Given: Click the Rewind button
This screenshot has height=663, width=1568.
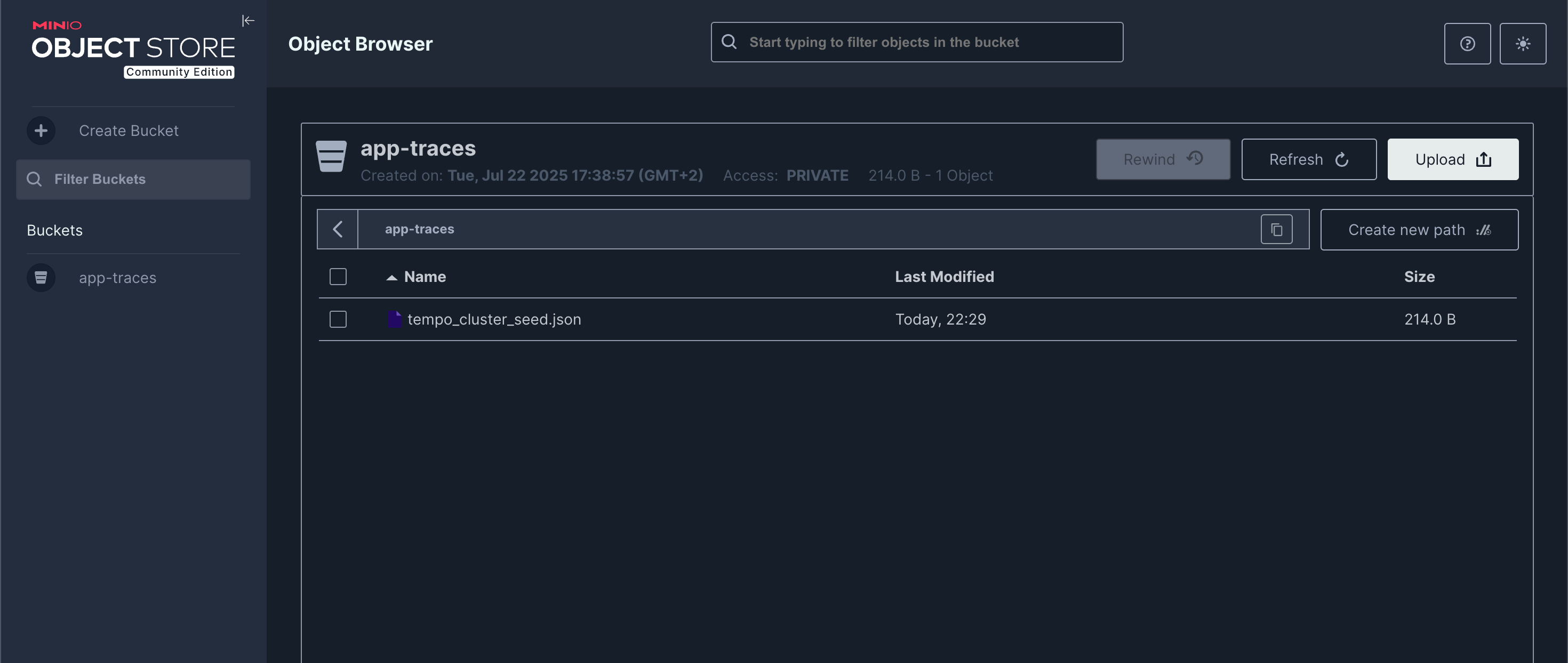Looking at the screenshot, I should [1163, 159].
